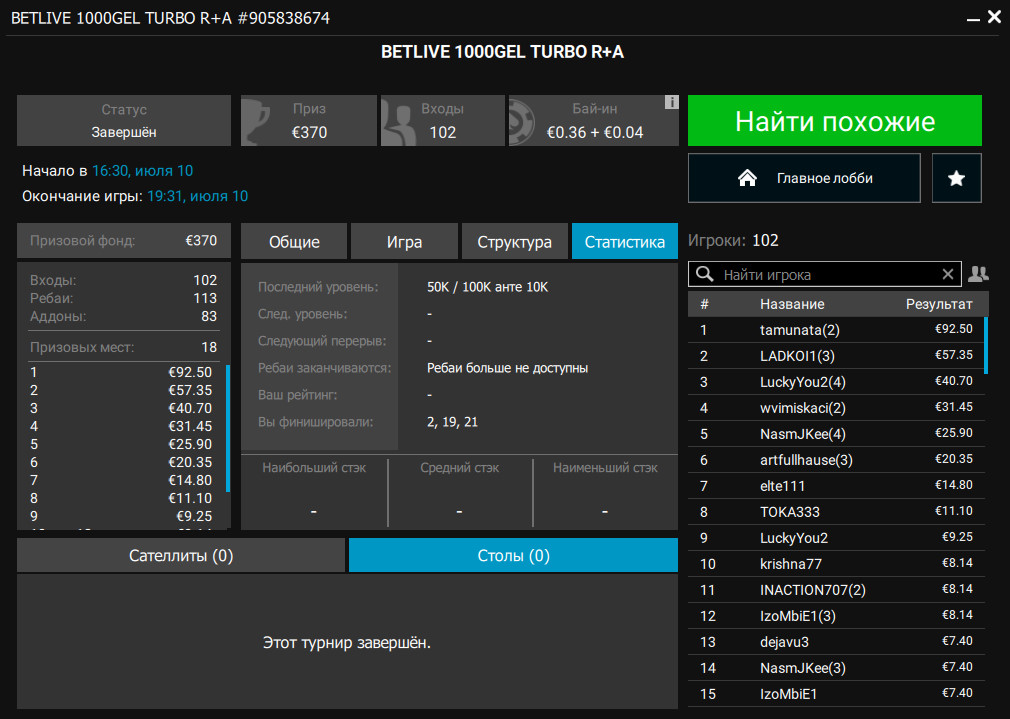Select player dejavu3
This screenshot has width=1010, height=719.
tap(836, 642)
